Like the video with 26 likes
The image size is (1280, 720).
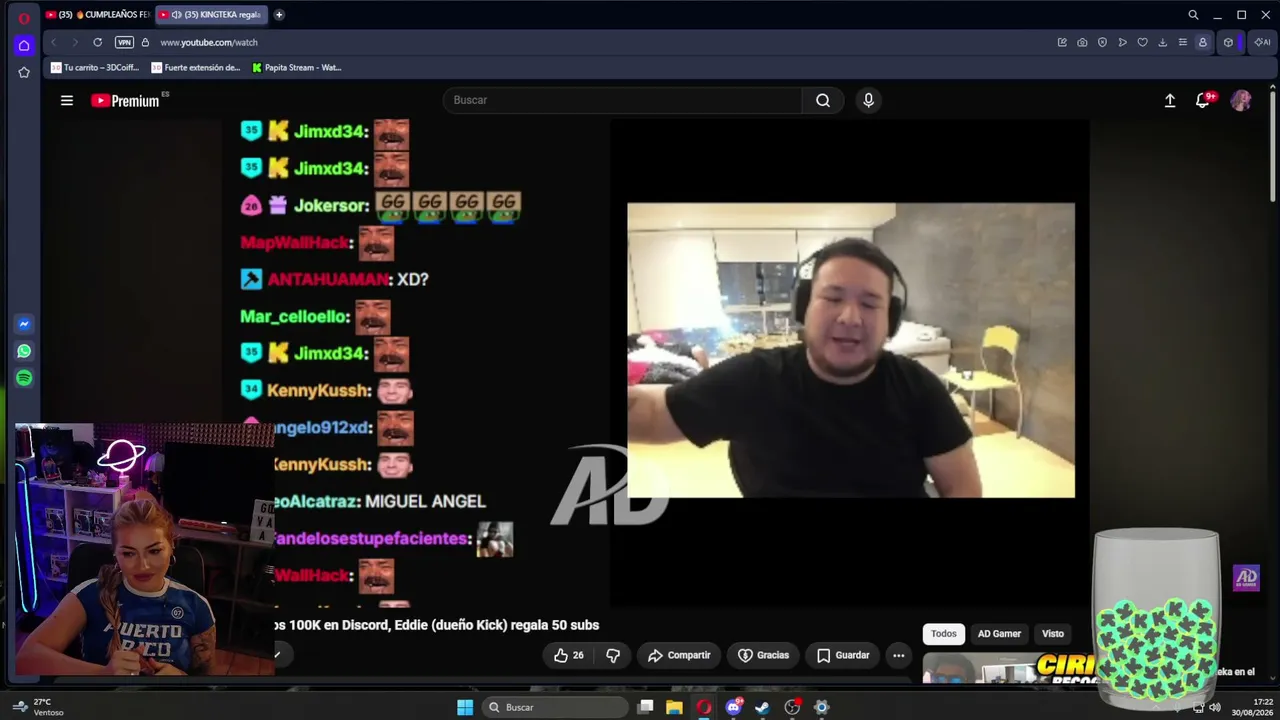tap(569, 655)
